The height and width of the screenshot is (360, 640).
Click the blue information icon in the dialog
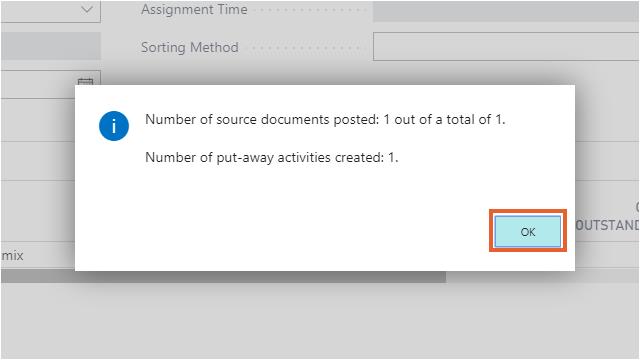pos(114,126)
